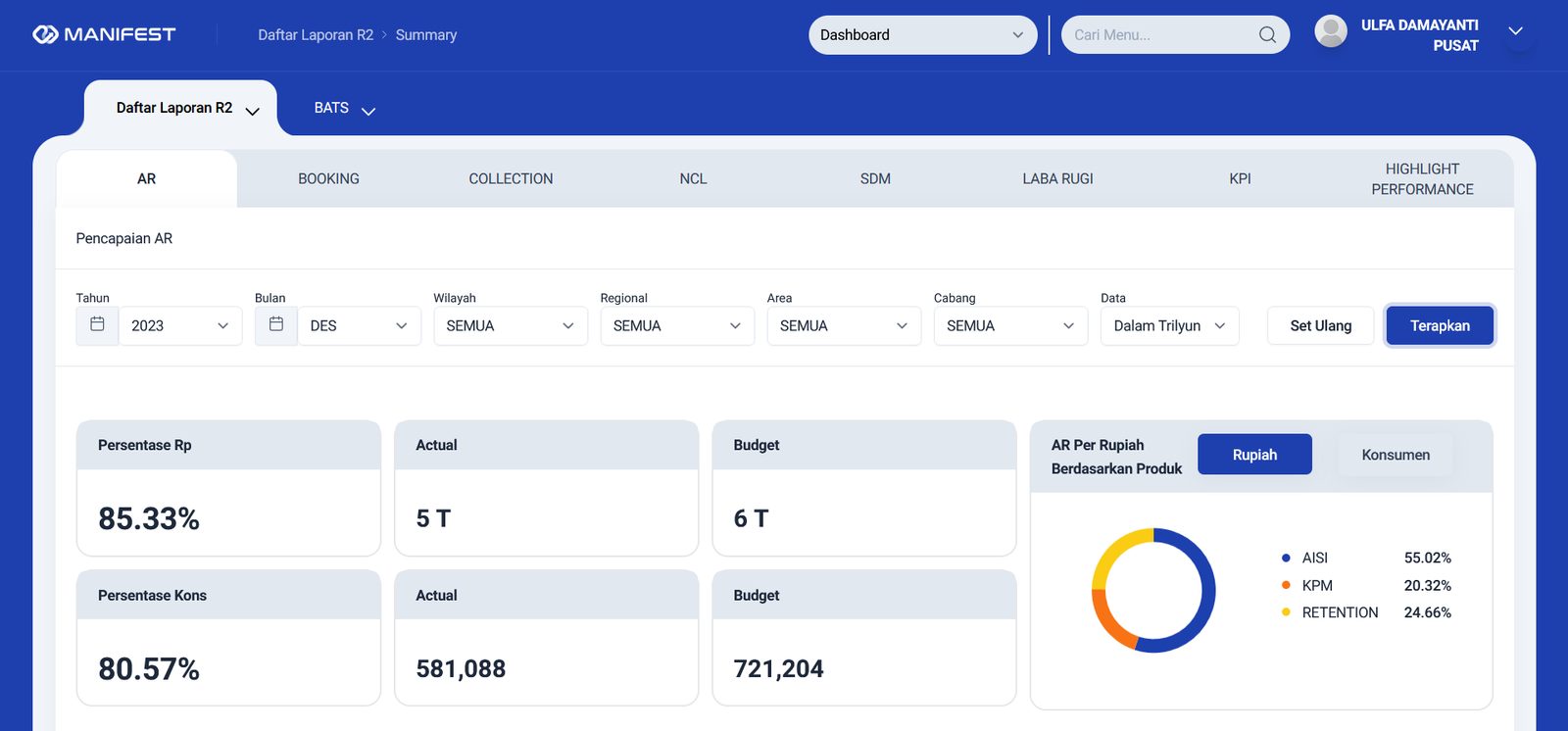The image size is (1568, 731).
Task: Click the user avatar icon
Action: click(1330, 31)
